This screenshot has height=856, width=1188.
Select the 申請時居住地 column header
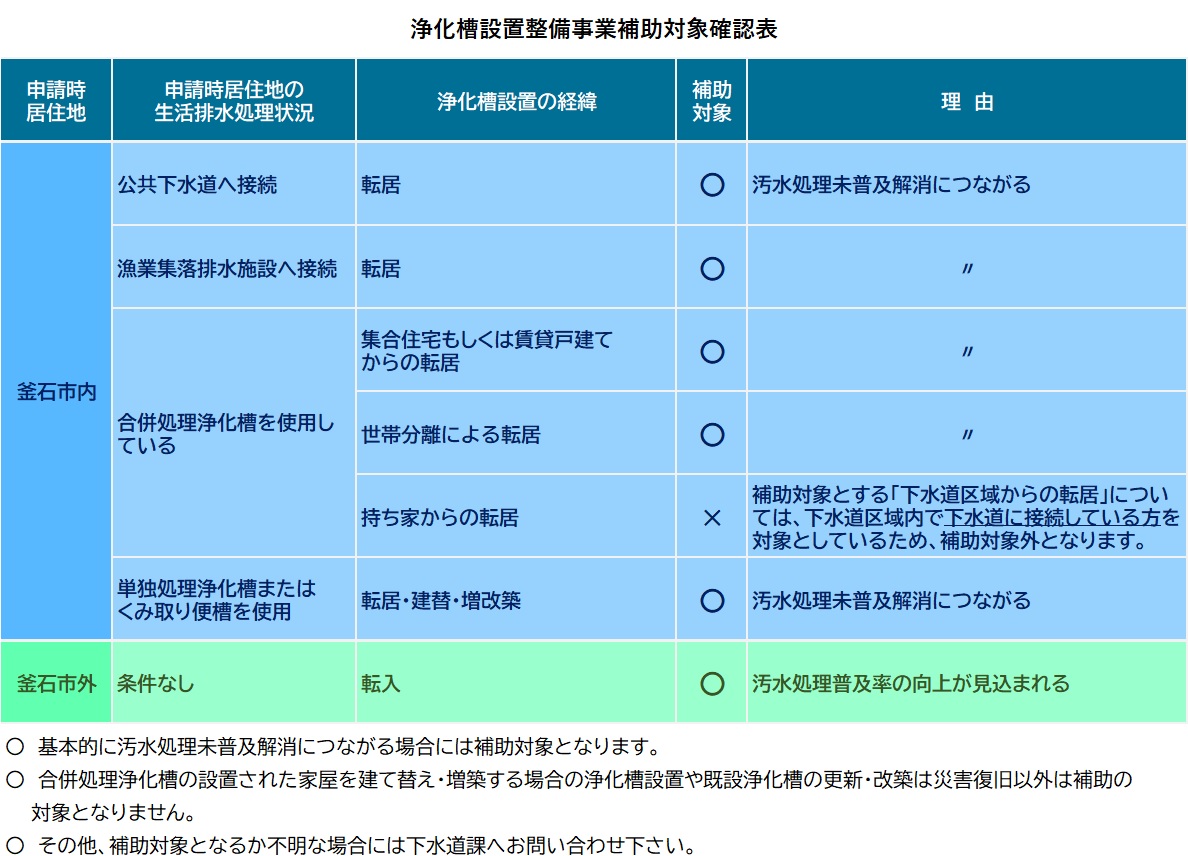(57, 99)
